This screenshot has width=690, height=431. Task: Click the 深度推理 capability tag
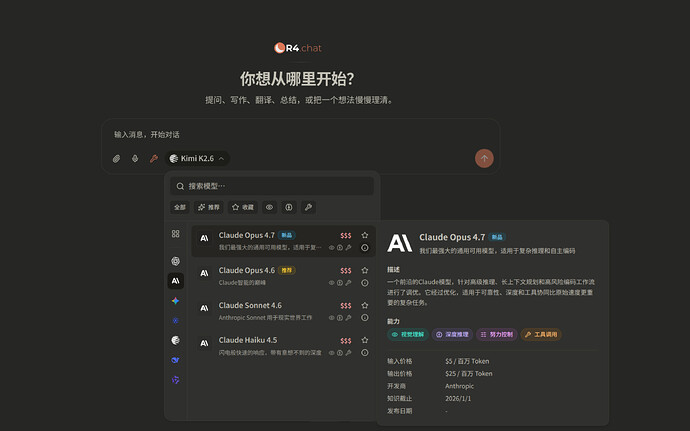452,335
